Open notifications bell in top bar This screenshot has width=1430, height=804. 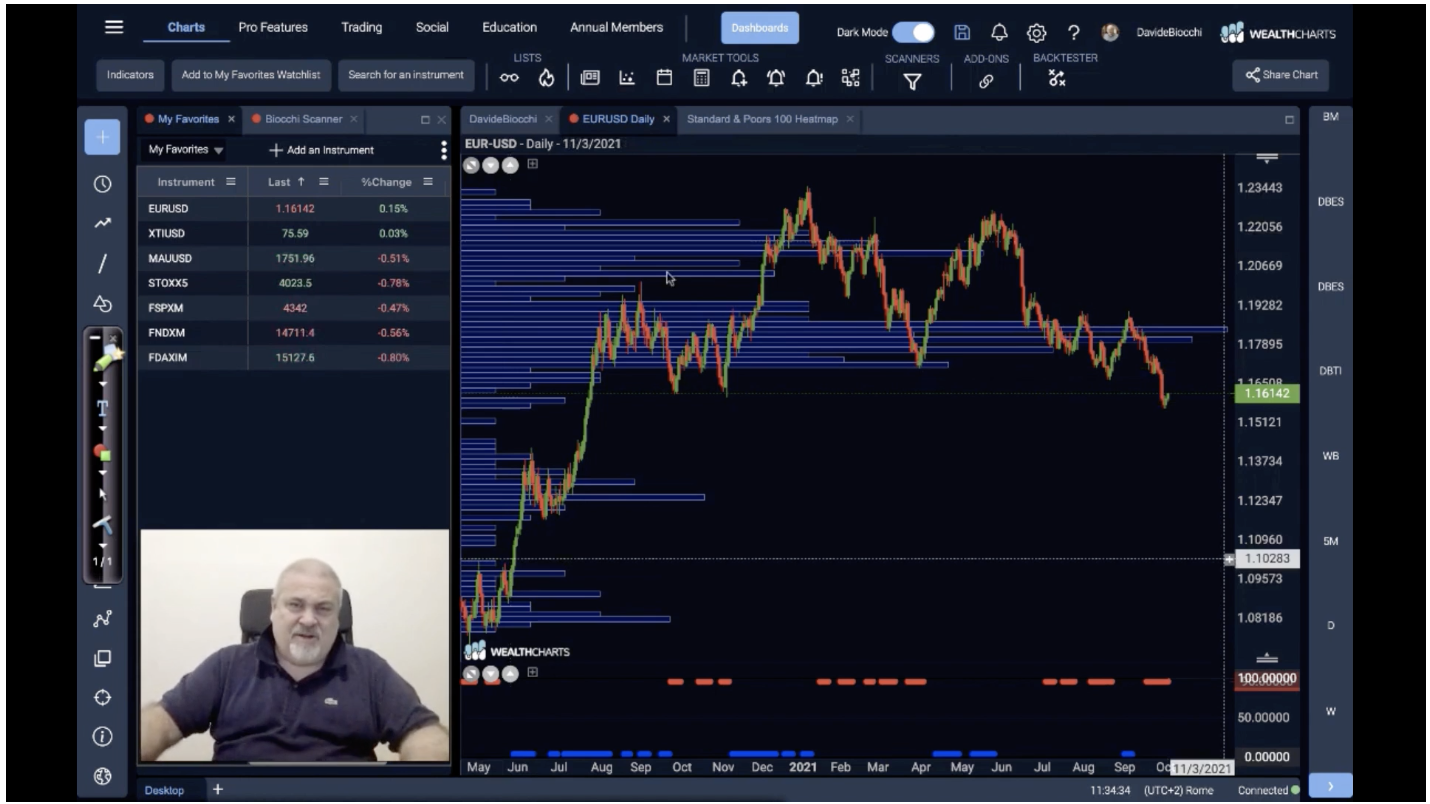[x=998, y=32]
